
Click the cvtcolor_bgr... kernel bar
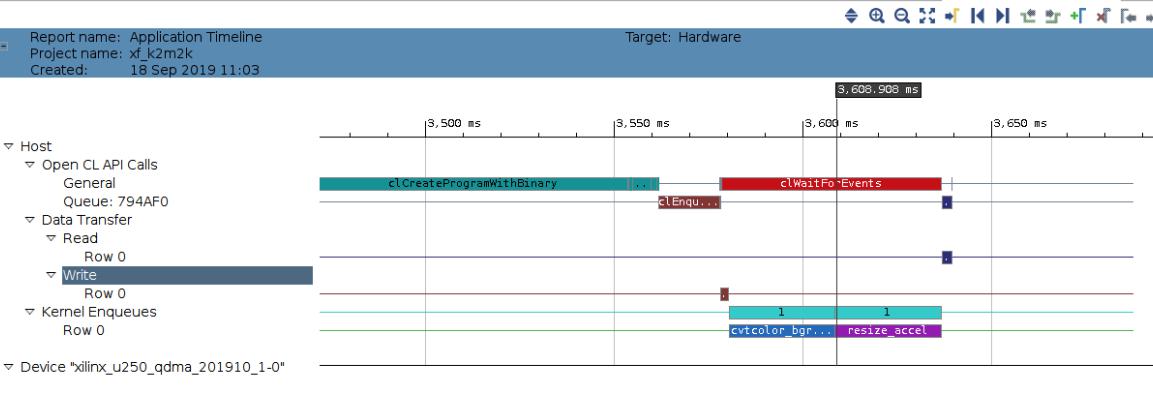782,331
